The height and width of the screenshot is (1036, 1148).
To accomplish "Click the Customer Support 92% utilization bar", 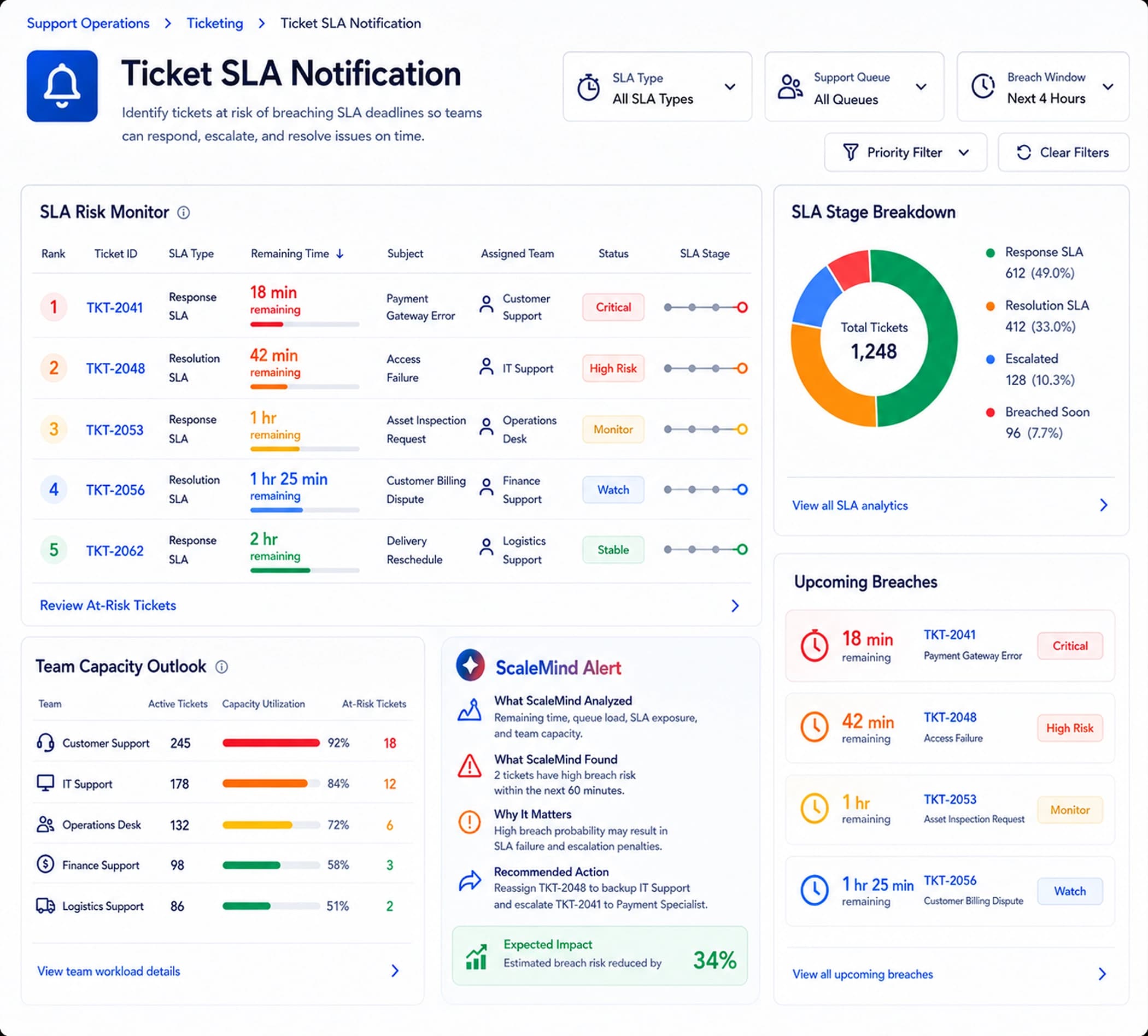I will coord(271,742).
